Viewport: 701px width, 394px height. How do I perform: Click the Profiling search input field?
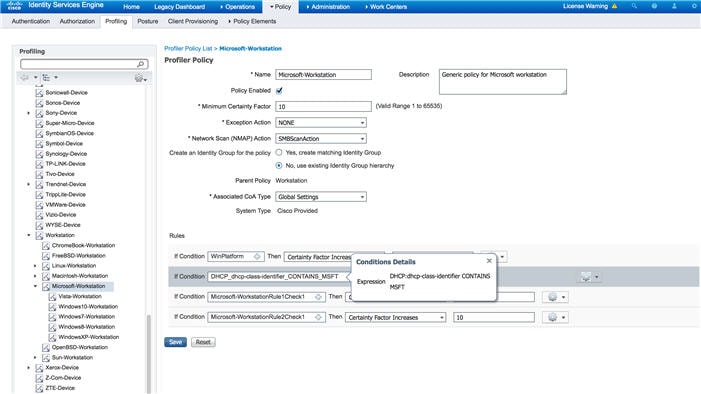click(x=84, y=64)
